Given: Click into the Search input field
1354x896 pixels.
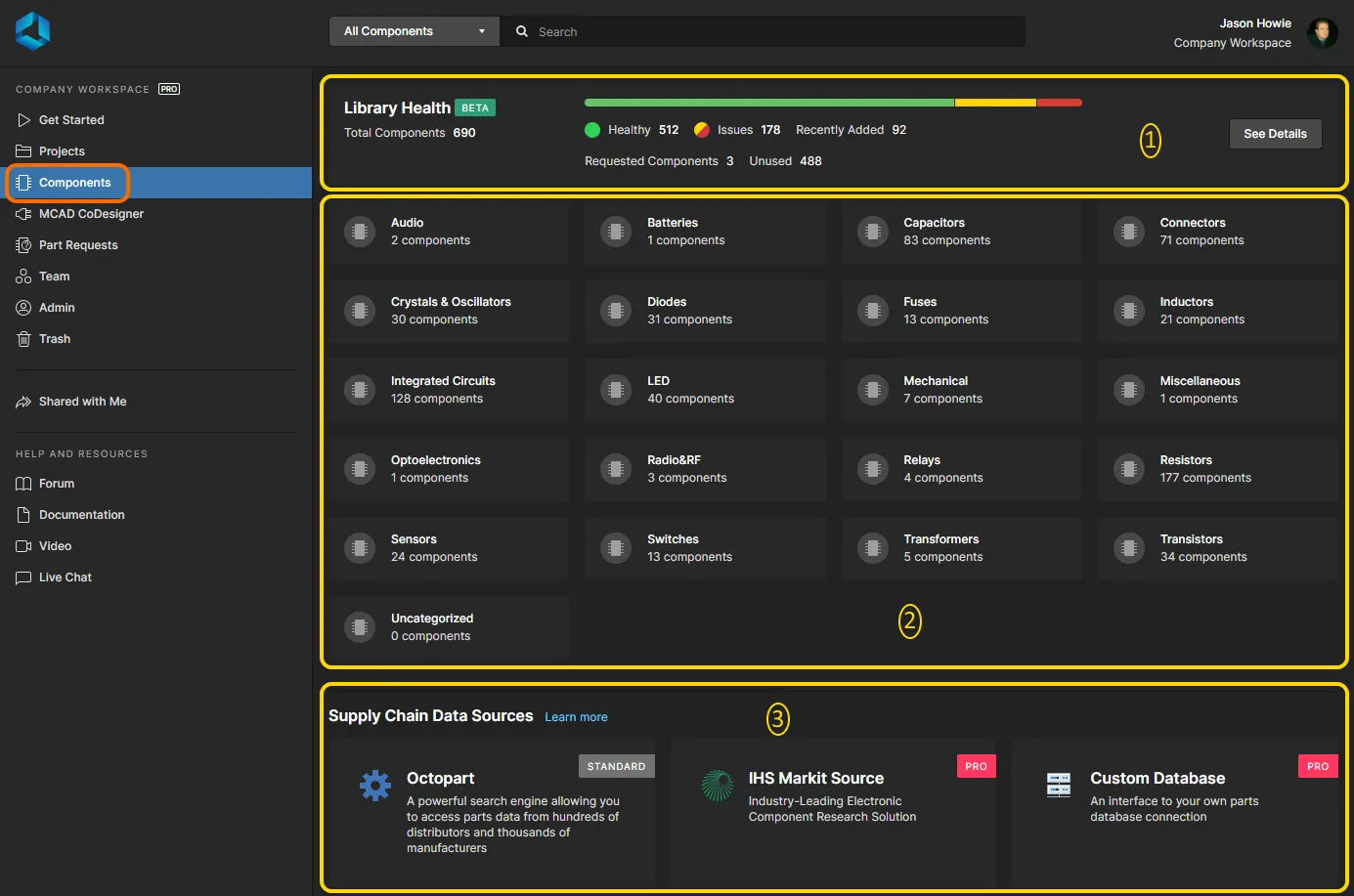Looking at the screenshot, I should [x=763, y=31].
